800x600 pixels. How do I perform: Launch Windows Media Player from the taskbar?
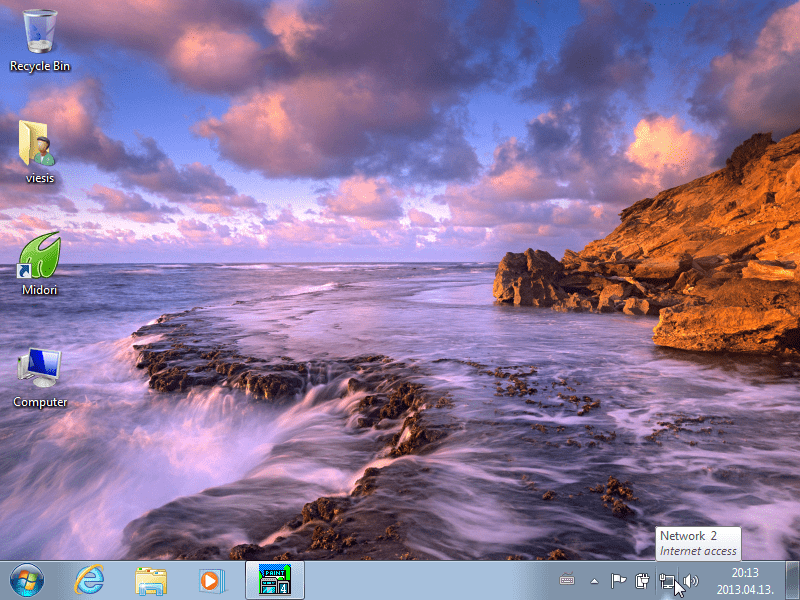(x=212, y=581)
